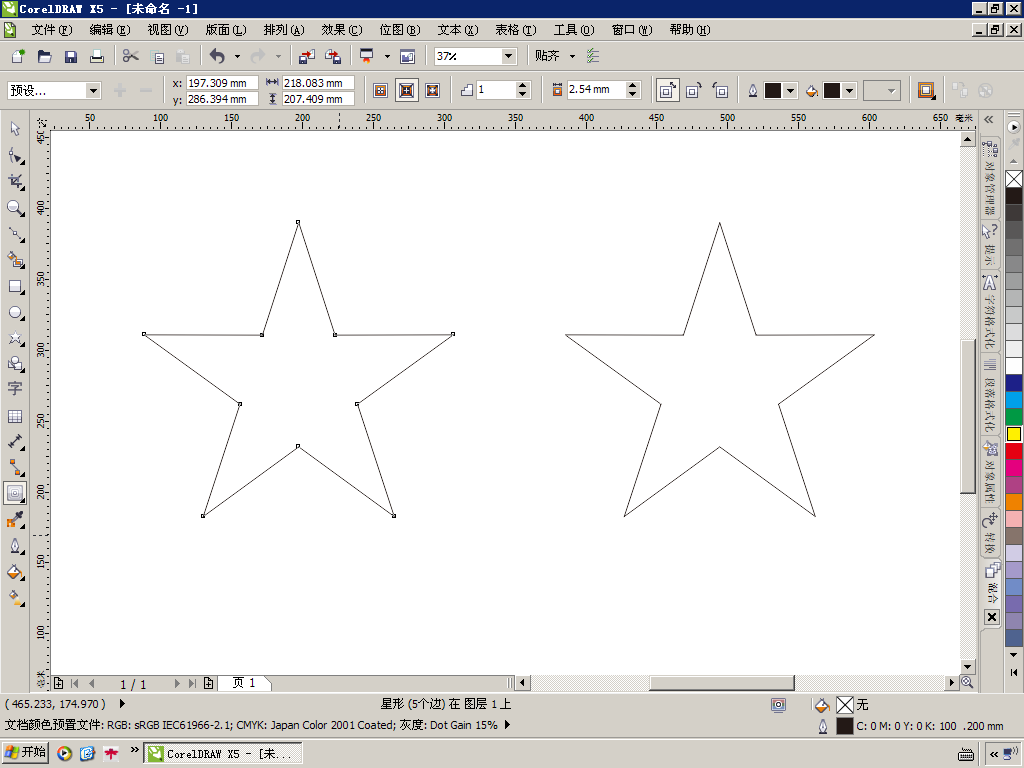This screenshot has height=768, width=1024.
Task: Open the File menu
Action: pyautogui.click(x=52, y=30)
